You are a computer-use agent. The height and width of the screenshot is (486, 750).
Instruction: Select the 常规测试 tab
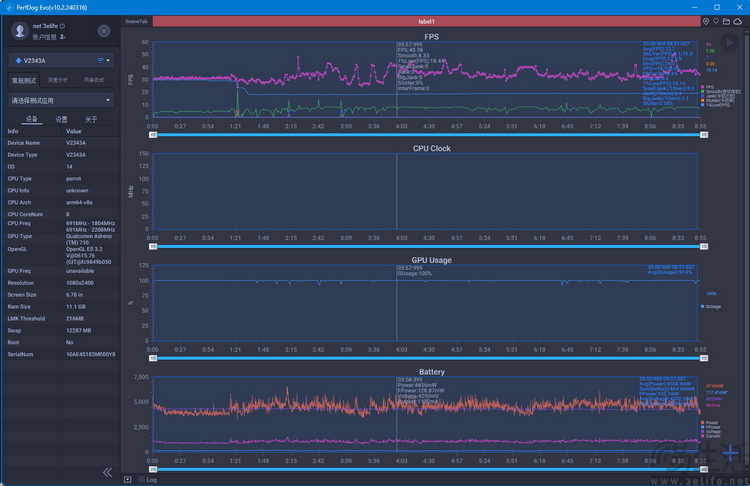click(x=24, y=80)
